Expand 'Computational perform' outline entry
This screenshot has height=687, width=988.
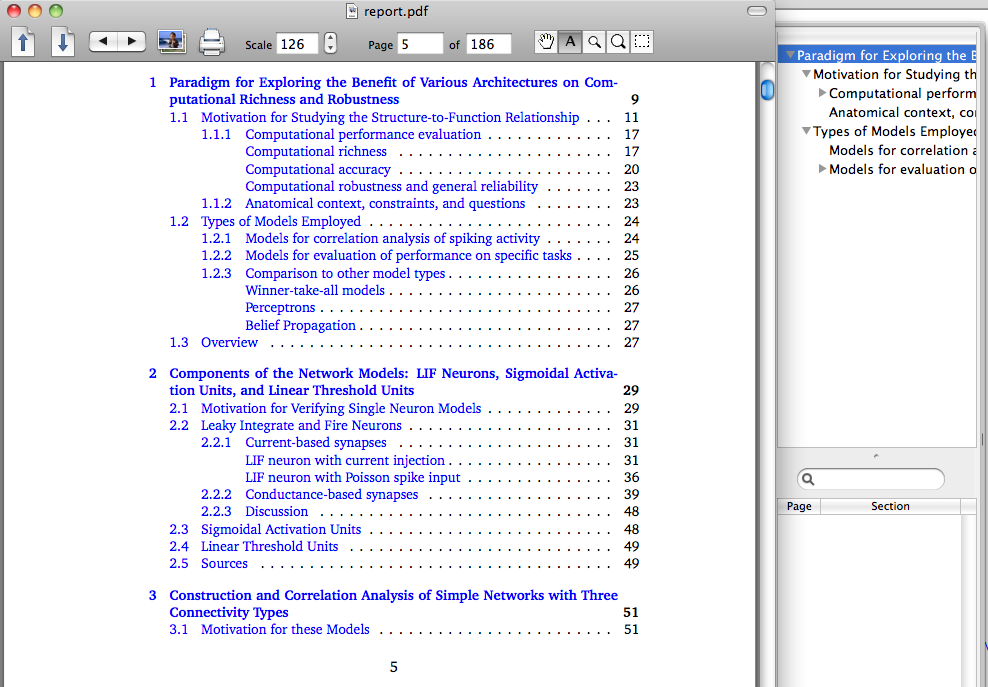822,93
